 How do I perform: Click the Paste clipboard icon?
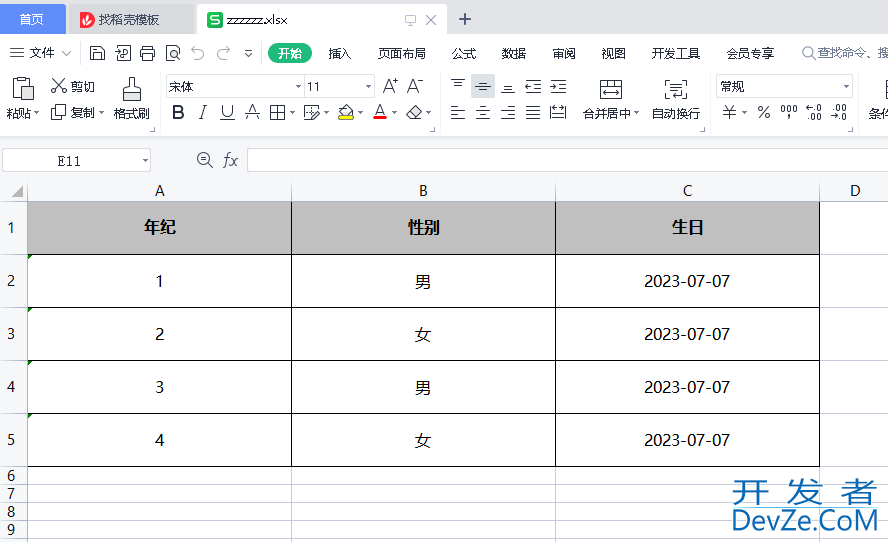tap(23, 88)
